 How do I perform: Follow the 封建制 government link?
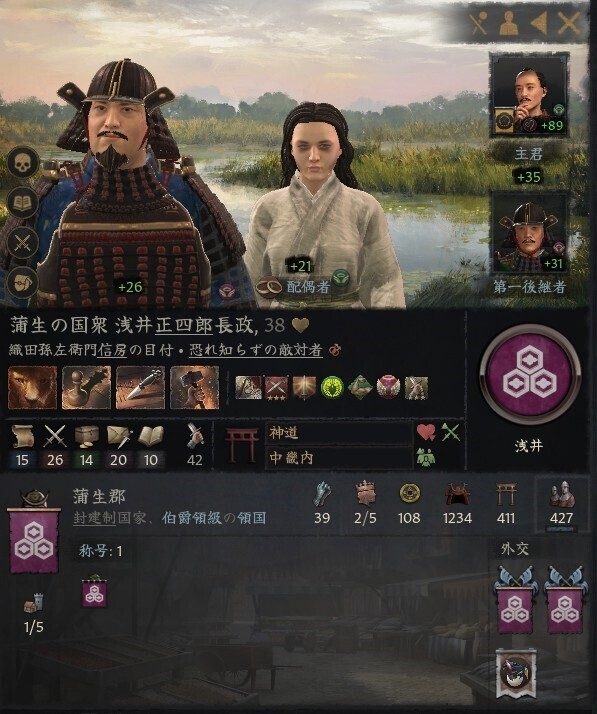(94, 518)
